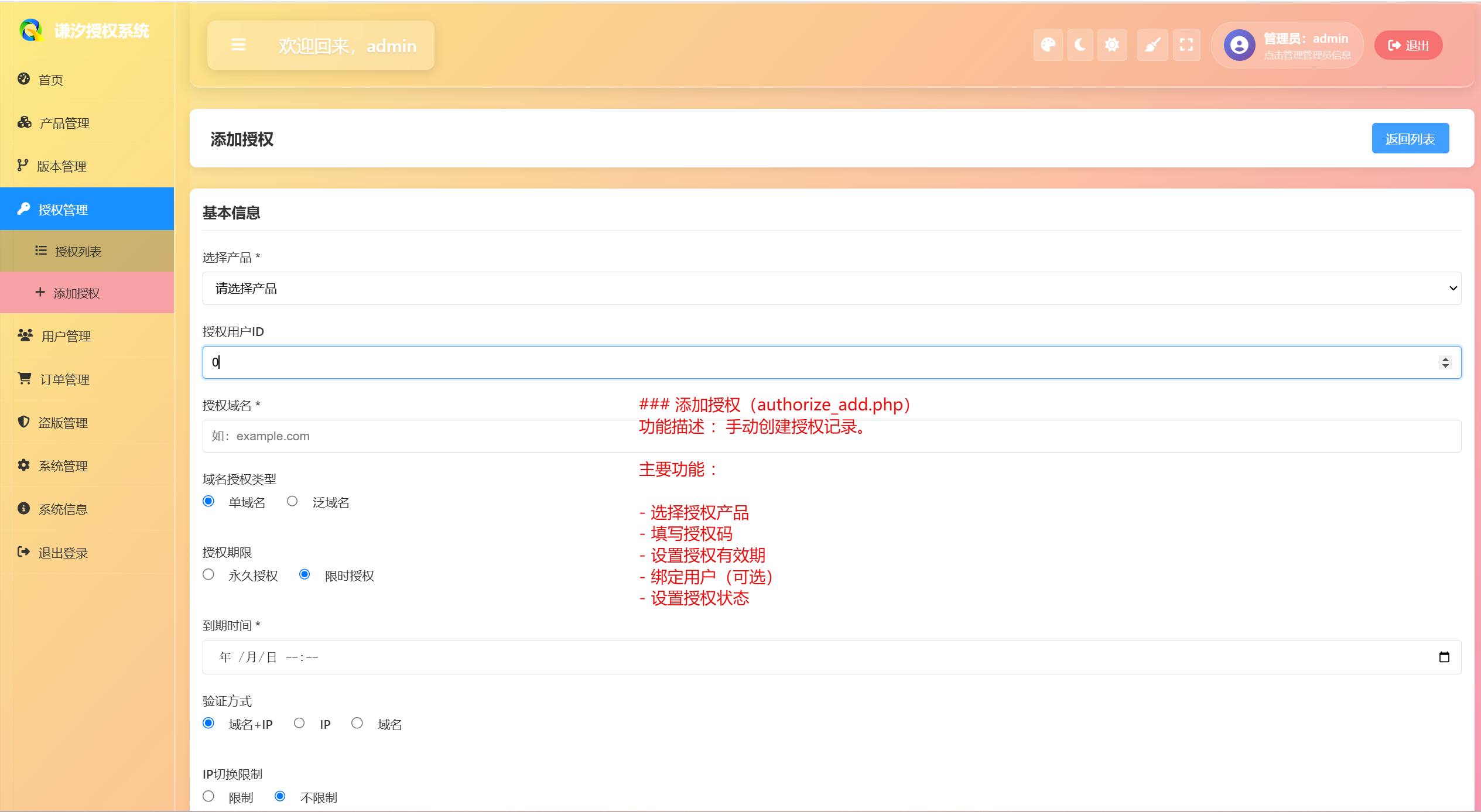Screen dimensions: 1481x812
Task: Select 域名 only verification radio
Action: pyautogui.click(x=357, y=724)
